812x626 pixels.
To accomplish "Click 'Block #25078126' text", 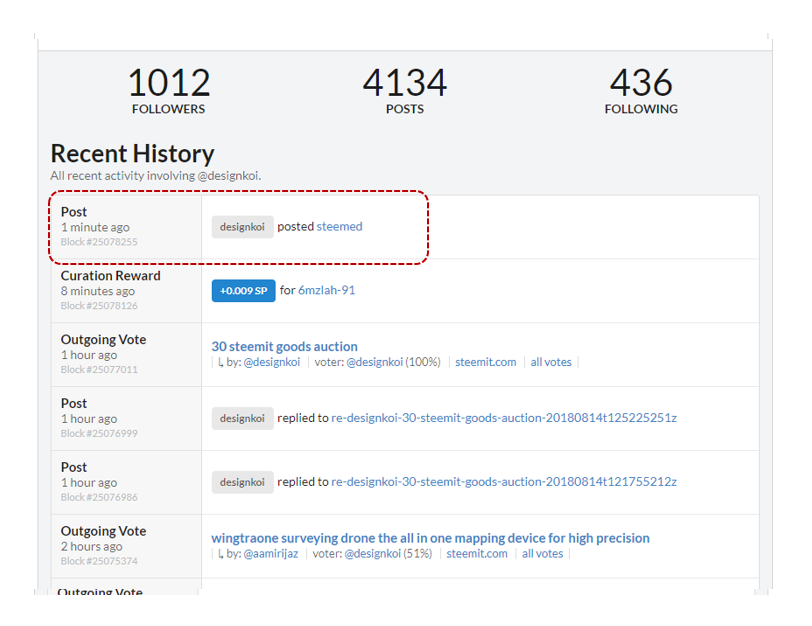I will point(99,305).
